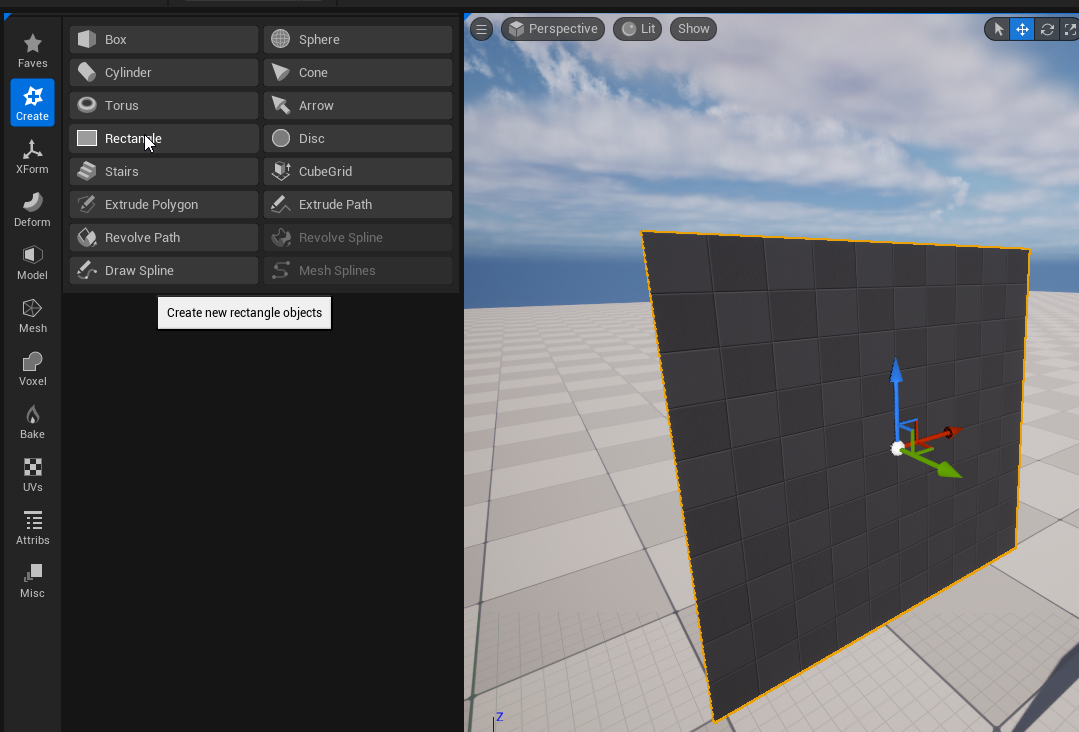This screenshot has width=1079, height=732.
Task: Create a Box primitive
Action: tap(164, 39)
